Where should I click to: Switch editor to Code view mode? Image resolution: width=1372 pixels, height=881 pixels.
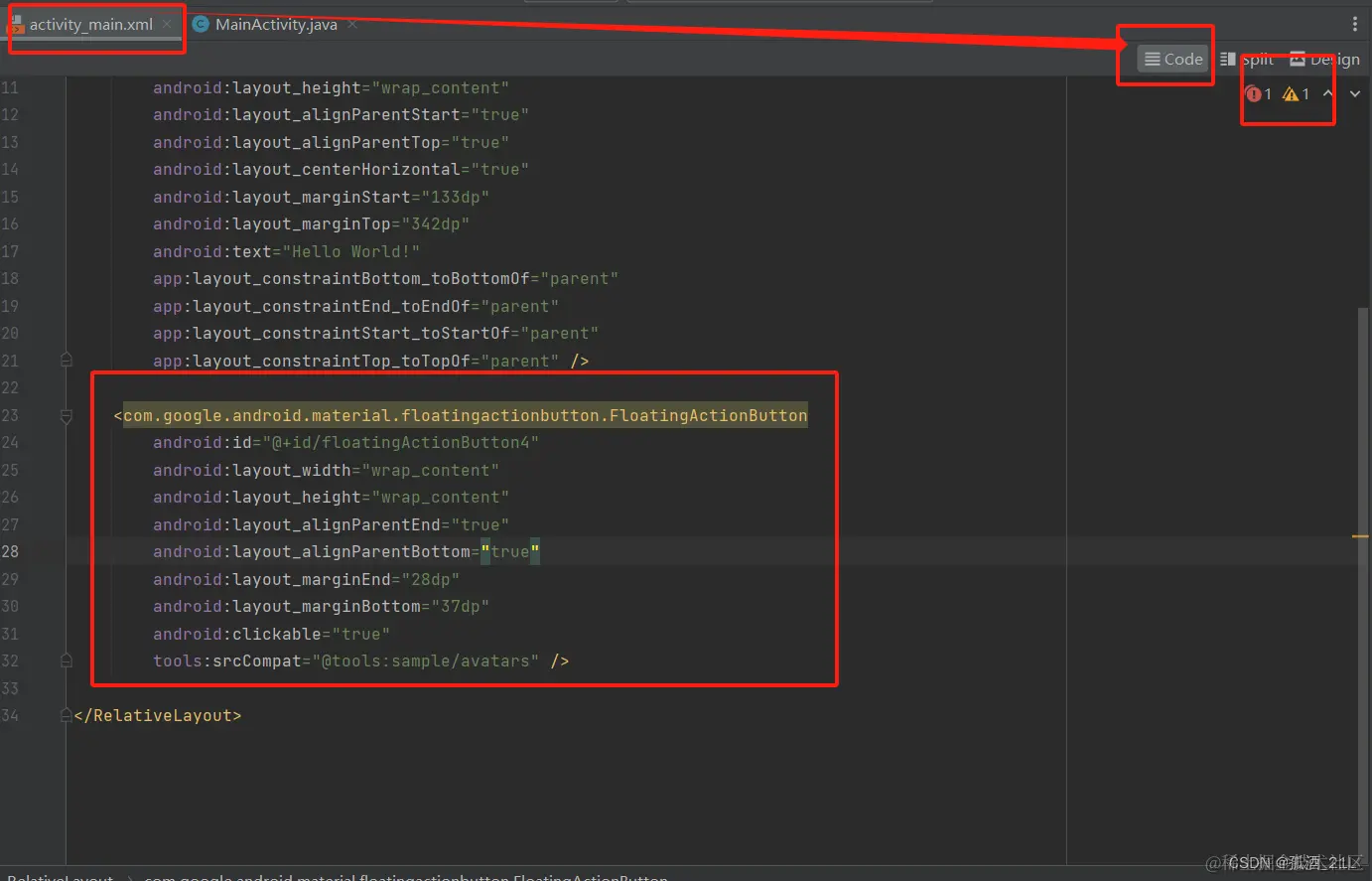(1173, 60)
